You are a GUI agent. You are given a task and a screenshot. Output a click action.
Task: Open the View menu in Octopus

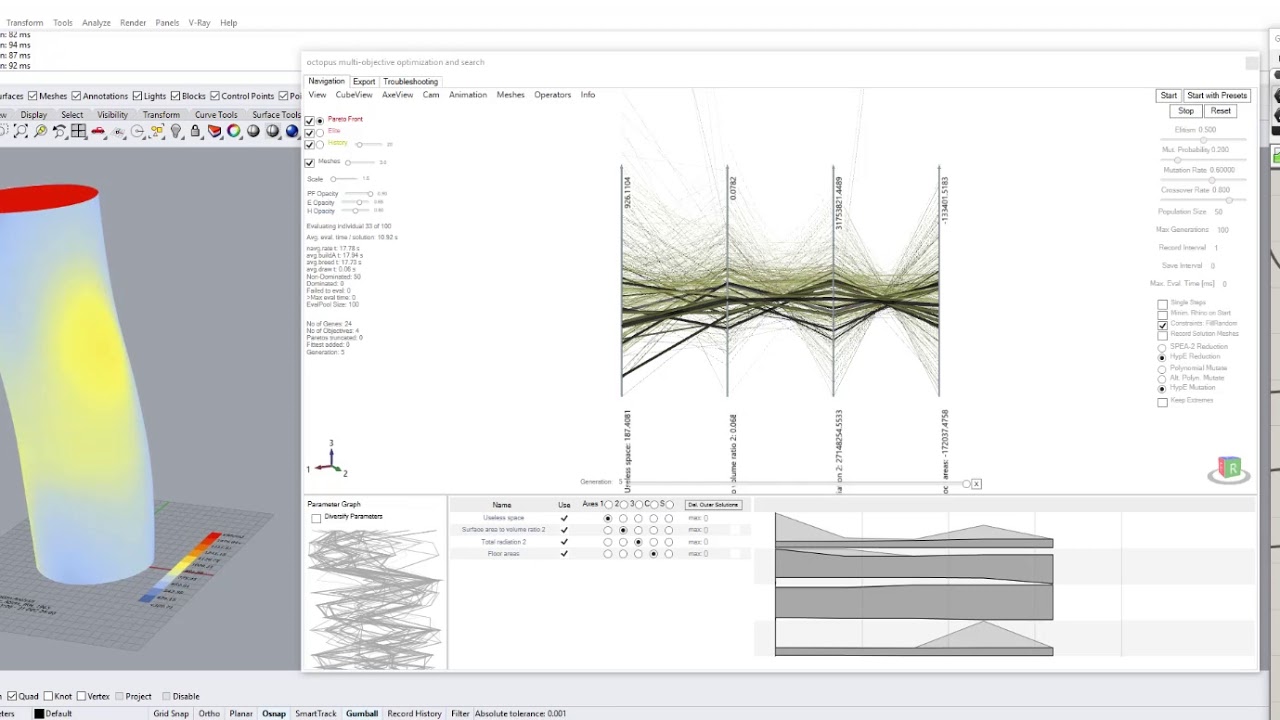[317, 95]
